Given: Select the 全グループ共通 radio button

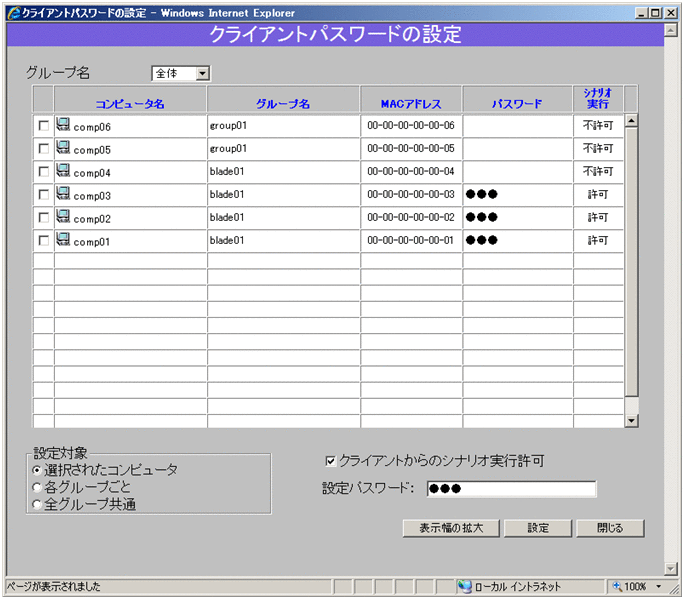Looking at the screenshot, I should click(x=37, y=505).
